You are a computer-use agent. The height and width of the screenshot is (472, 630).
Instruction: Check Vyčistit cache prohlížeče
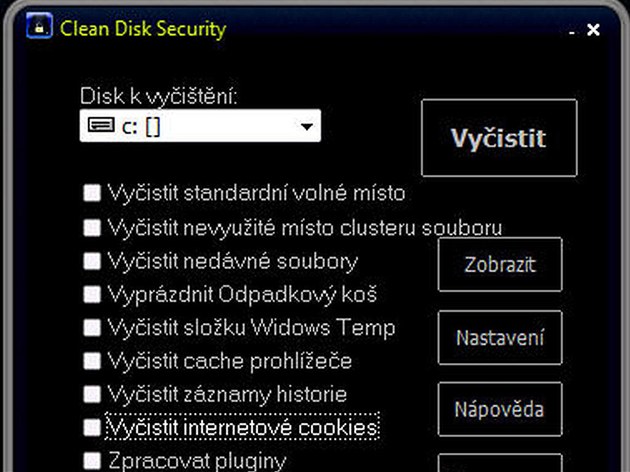pyautogui.click(x=92, y=361)
